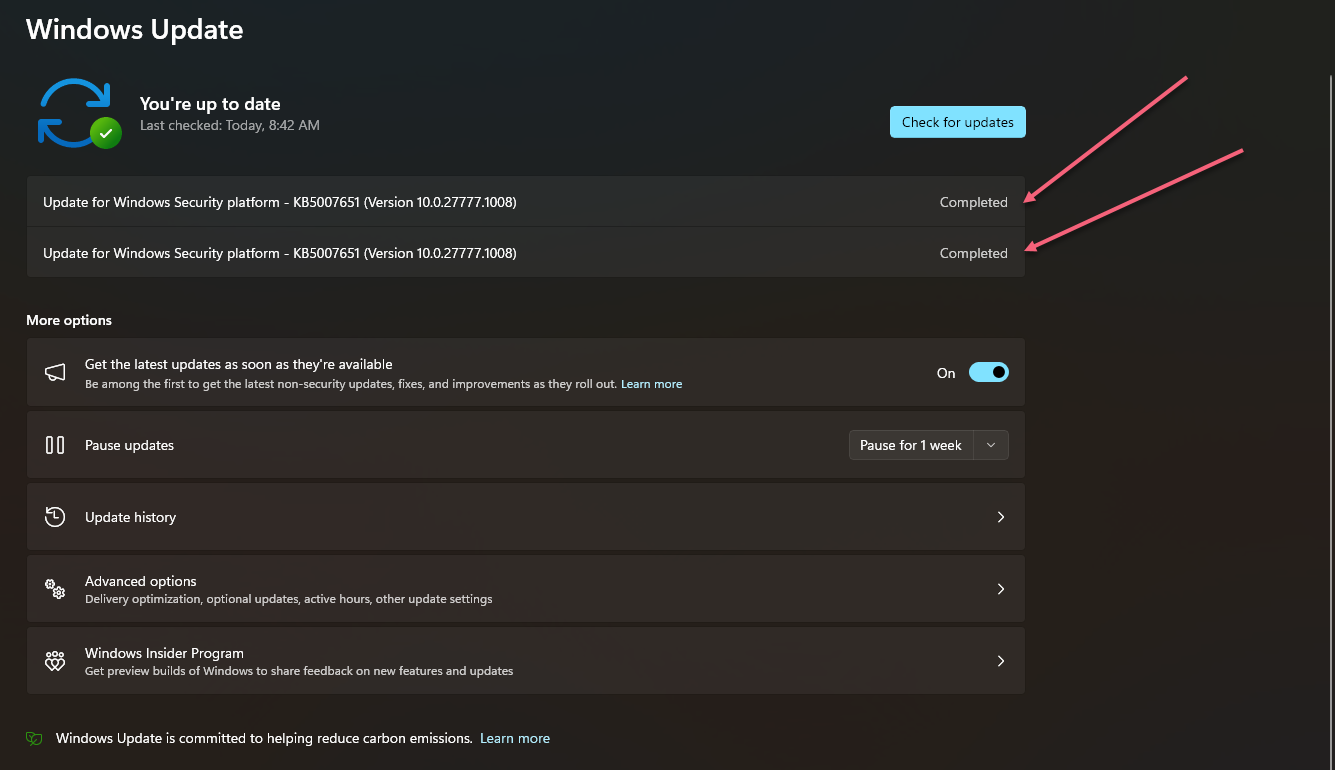The width and height of the screenshot is (1335, 770).
Task: Open the Update history chevron
Action: tap(1001, 517)
